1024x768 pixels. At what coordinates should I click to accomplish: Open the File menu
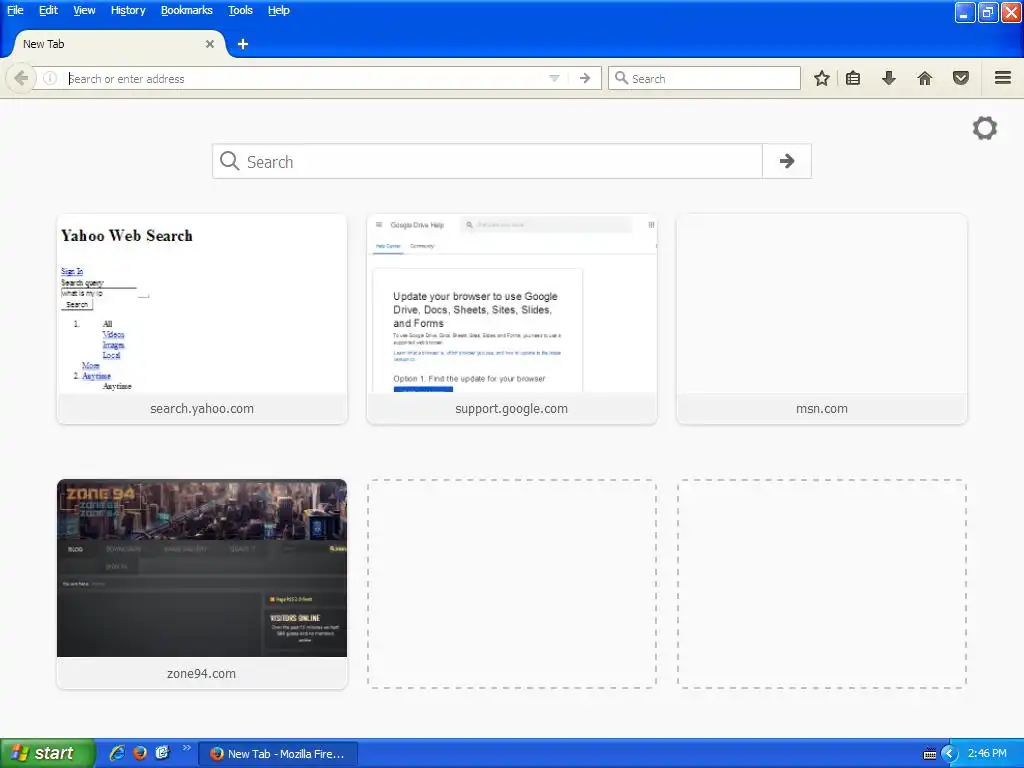(x=15, y=10)
